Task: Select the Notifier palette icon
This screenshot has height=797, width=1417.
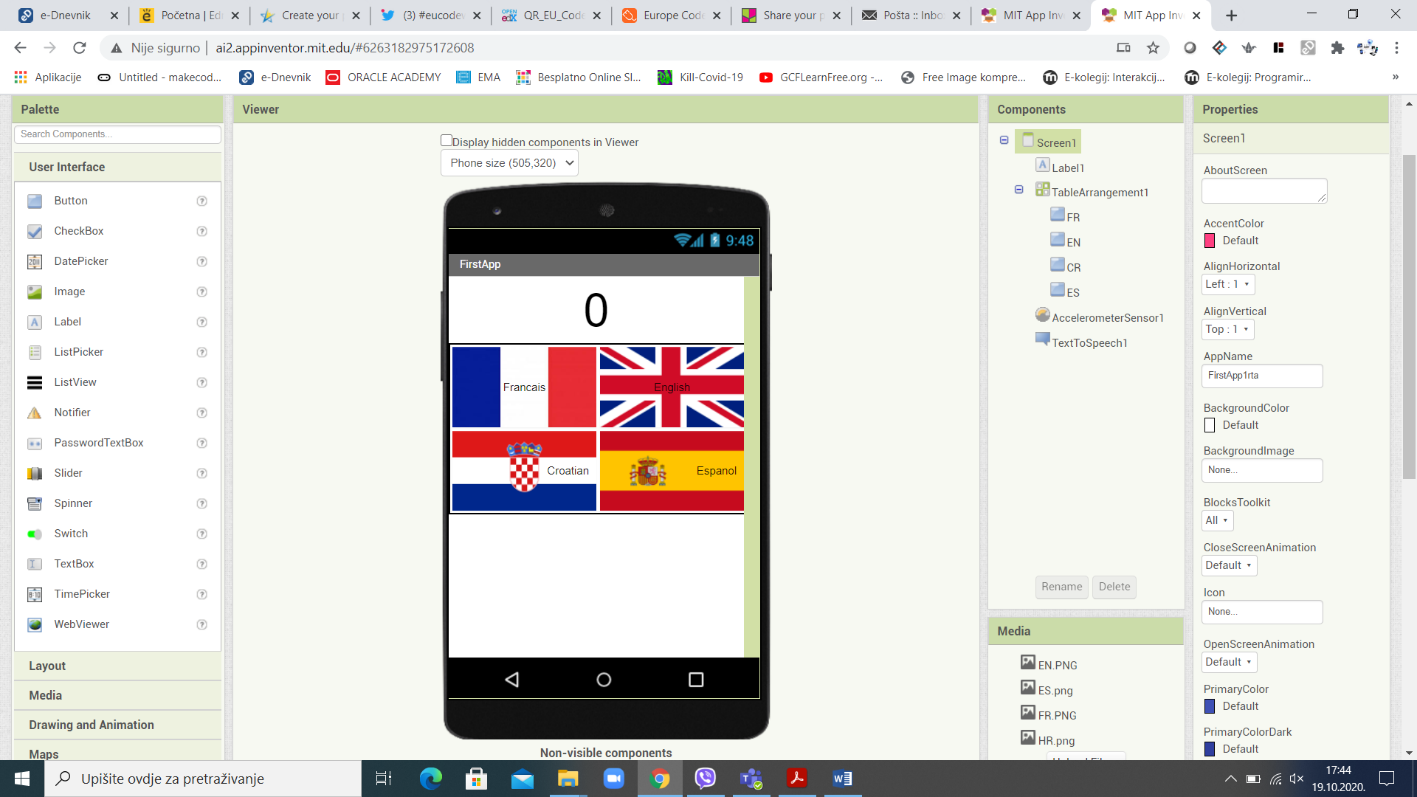Action: [x=35, y=413]
